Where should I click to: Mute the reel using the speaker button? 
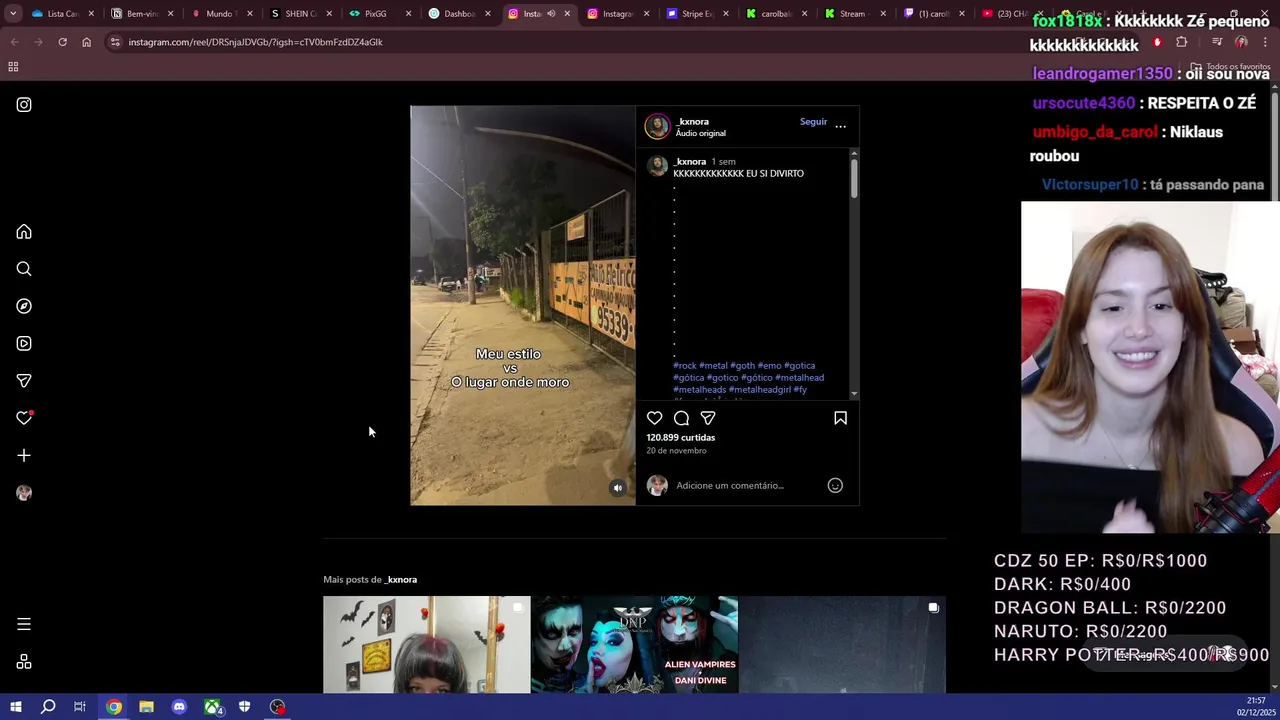coord(618,488)
